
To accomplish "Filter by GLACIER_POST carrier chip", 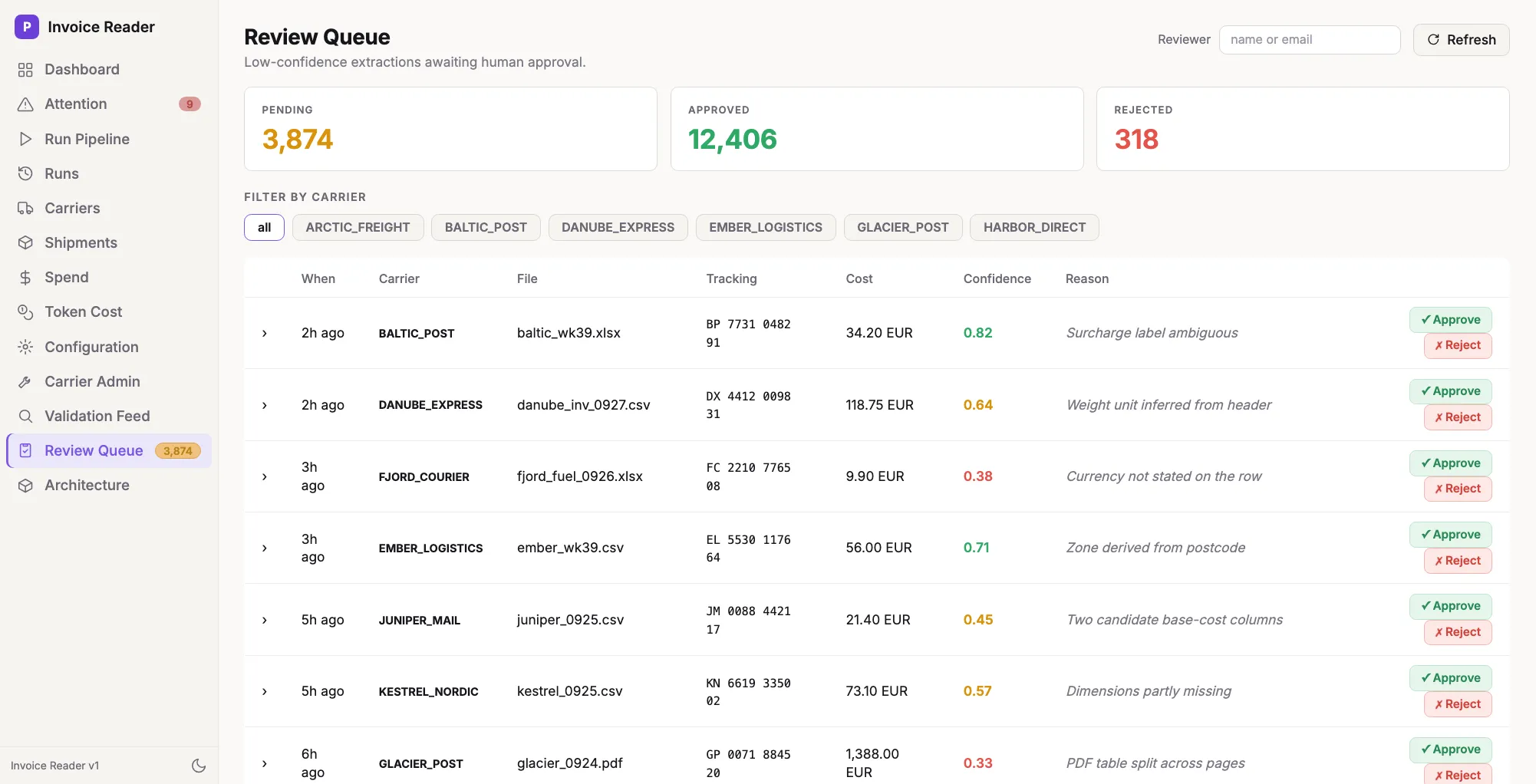I will pos(903,227).
